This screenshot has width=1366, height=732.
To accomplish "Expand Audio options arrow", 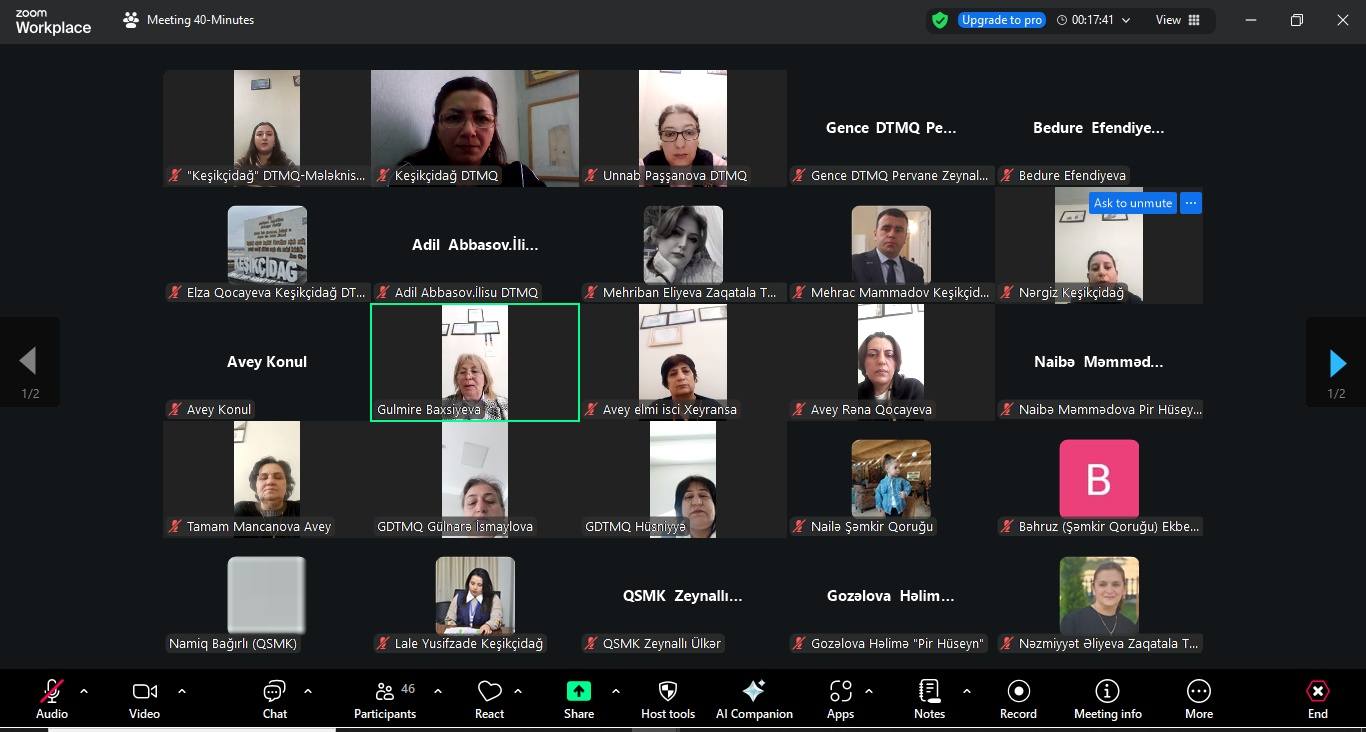I will [84, 691].
